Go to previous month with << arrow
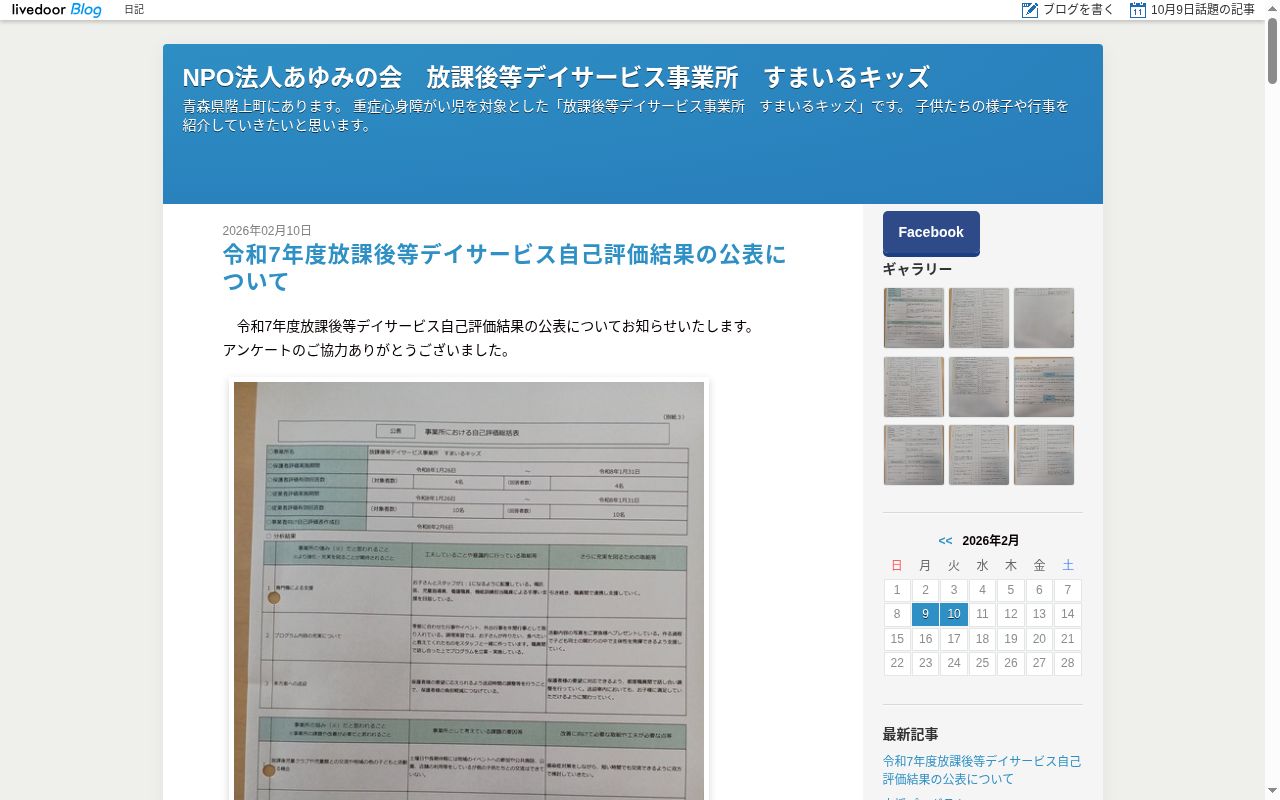Screen dimensions: 1280x800 (945, 541)
